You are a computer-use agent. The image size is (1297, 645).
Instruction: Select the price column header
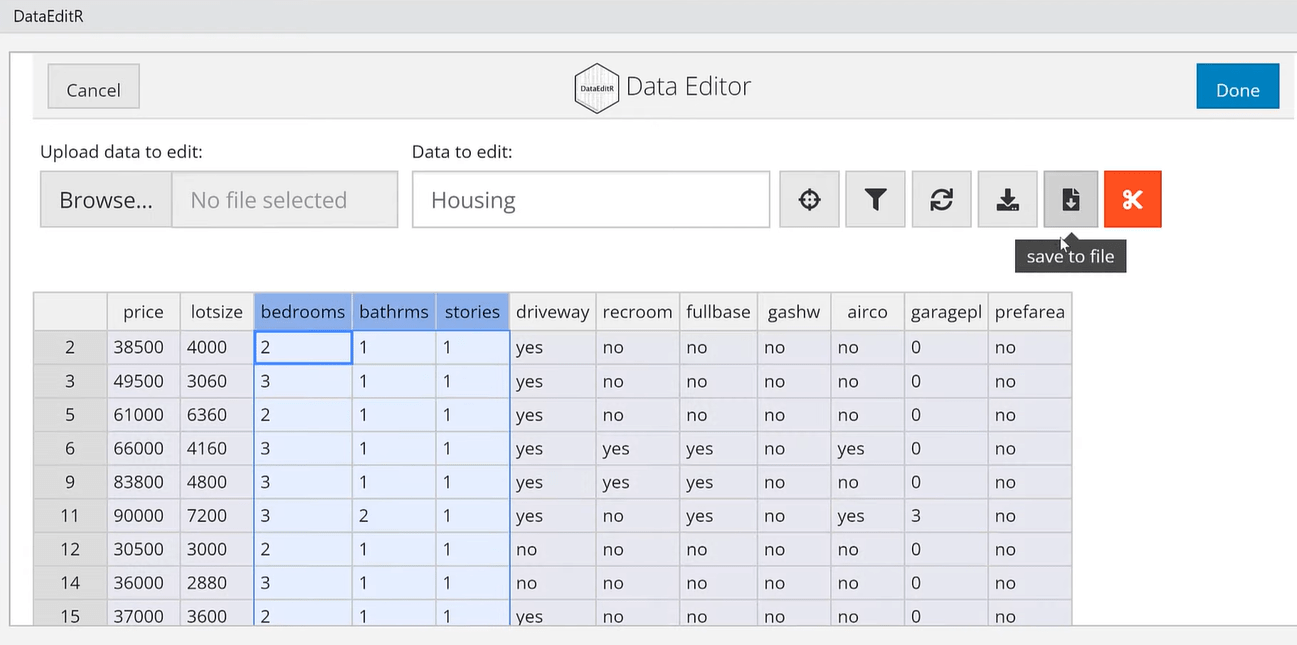143,312
